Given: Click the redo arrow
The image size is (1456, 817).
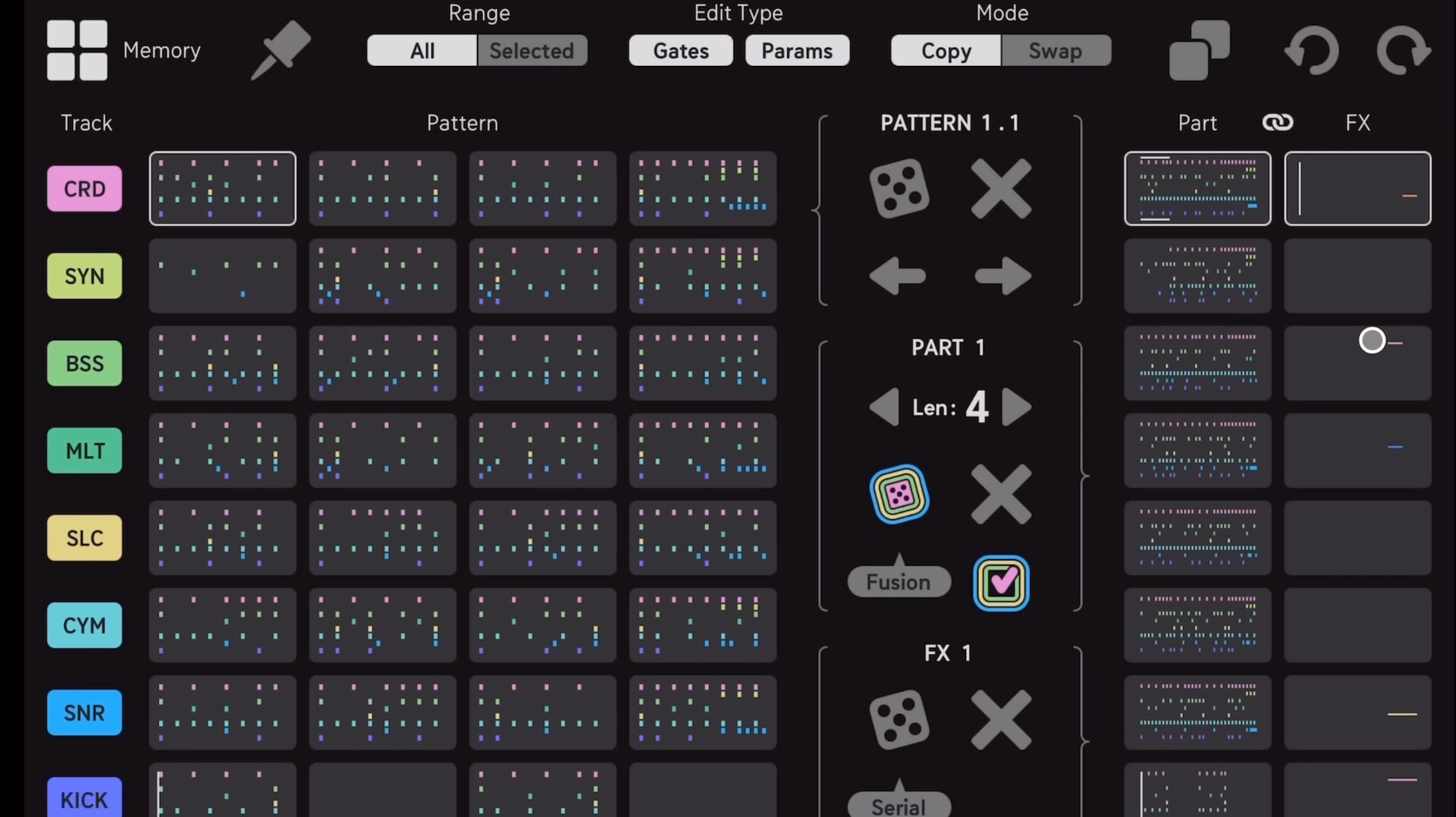Looking at the screenshot, I should point(1404,50).
